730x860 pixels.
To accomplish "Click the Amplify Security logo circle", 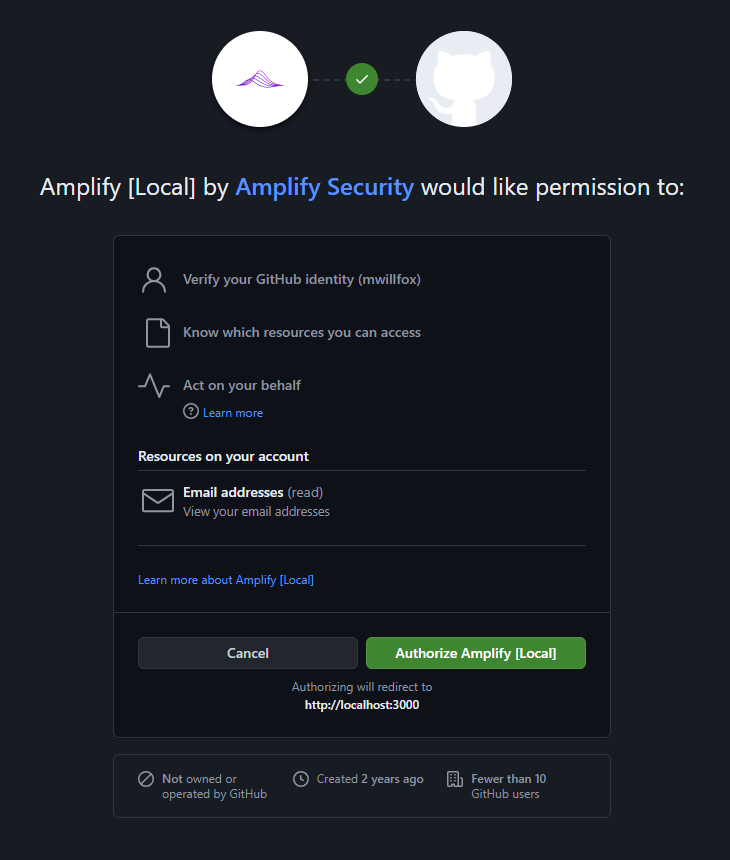I will (x=260, y=79).
